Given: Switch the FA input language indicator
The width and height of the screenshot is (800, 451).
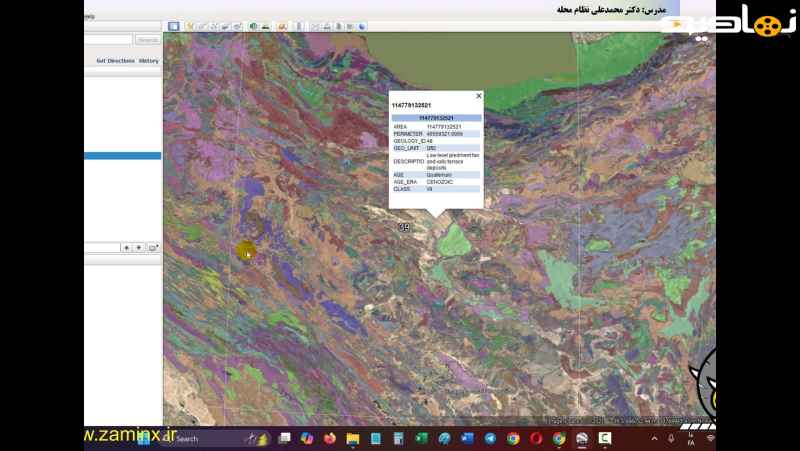Looking at the screenshot, I should (x=691, y=439).
